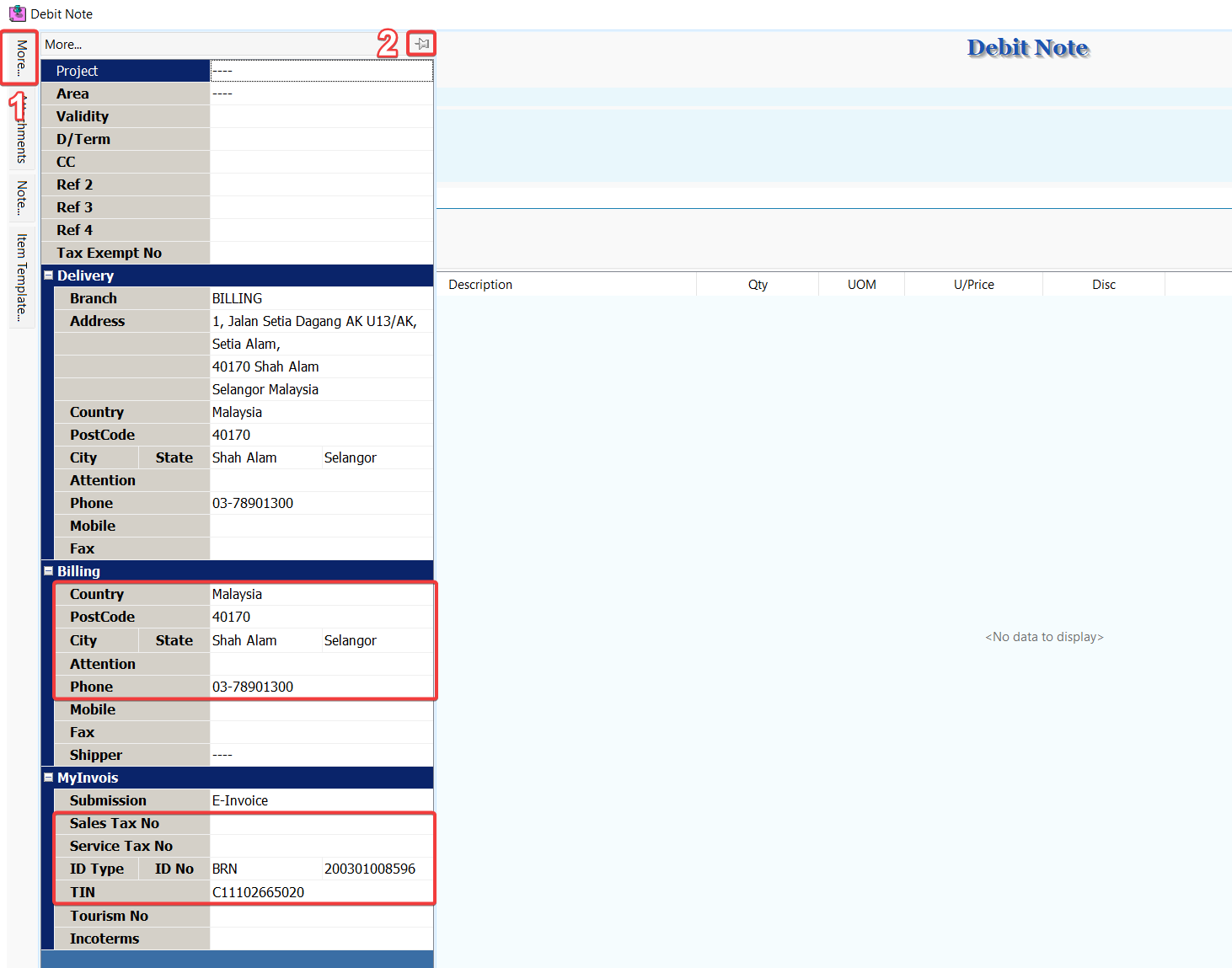Collapse the Billing section

49,571
